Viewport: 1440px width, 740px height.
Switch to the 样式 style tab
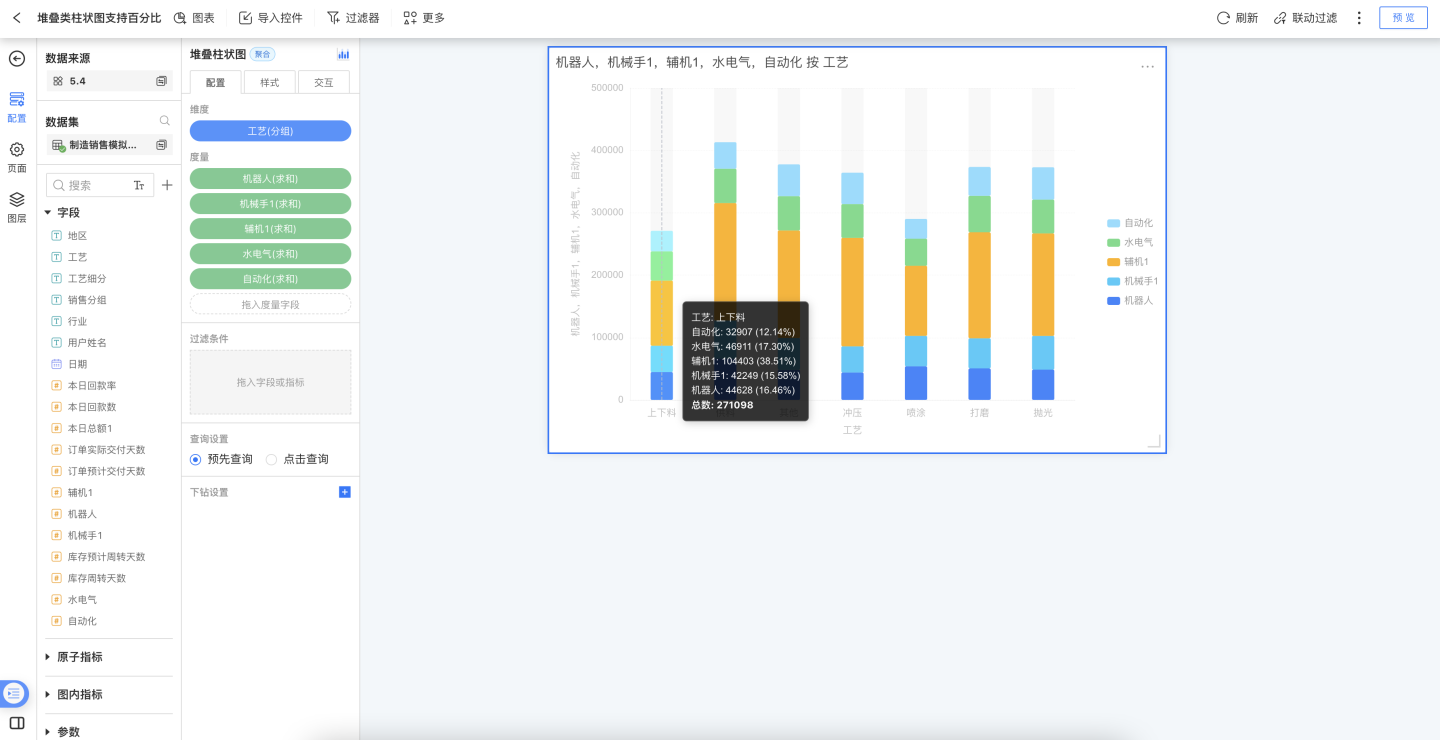point(270,83)
